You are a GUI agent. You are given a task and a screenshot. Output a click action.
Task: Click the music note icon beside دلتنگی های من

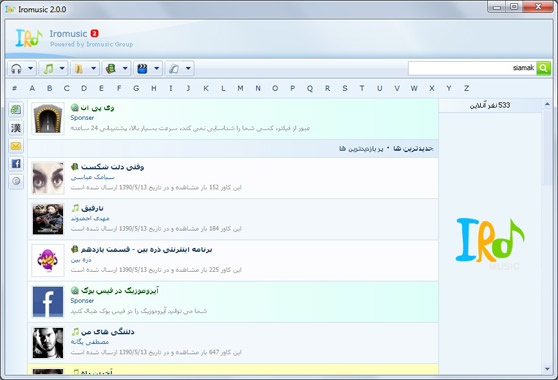(74, 332)
